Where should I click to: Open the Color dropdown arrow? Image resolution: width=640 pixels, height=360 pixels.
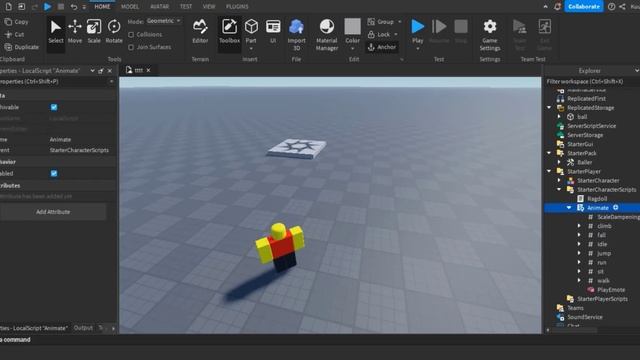coord(352,49)
